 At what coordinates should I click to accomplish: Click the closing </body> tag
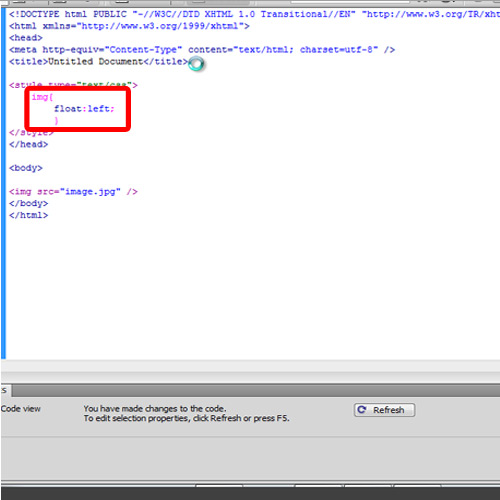coord(28,203)
